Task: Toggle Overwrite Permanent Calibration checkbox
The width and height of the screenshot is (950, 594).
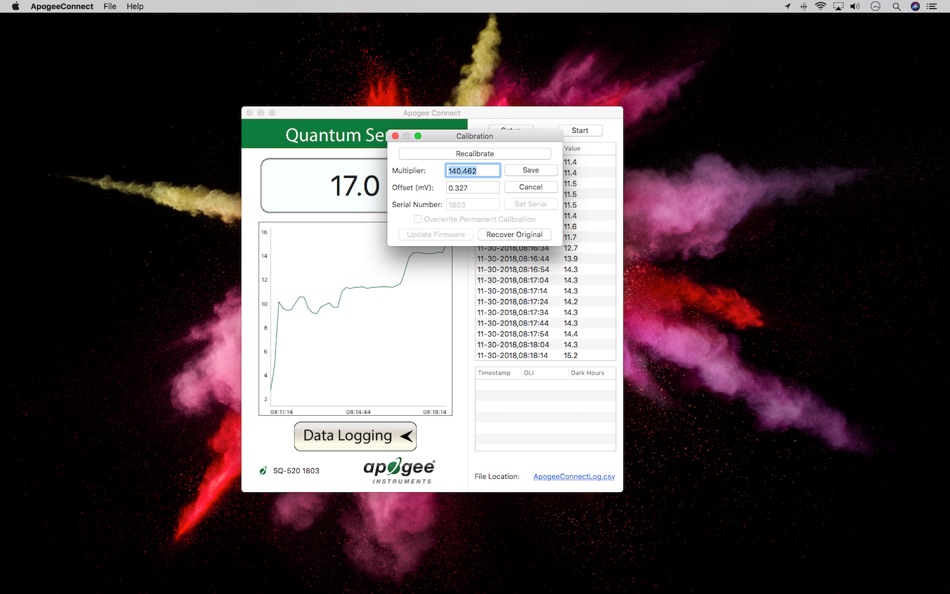Action: click(417, 219)
